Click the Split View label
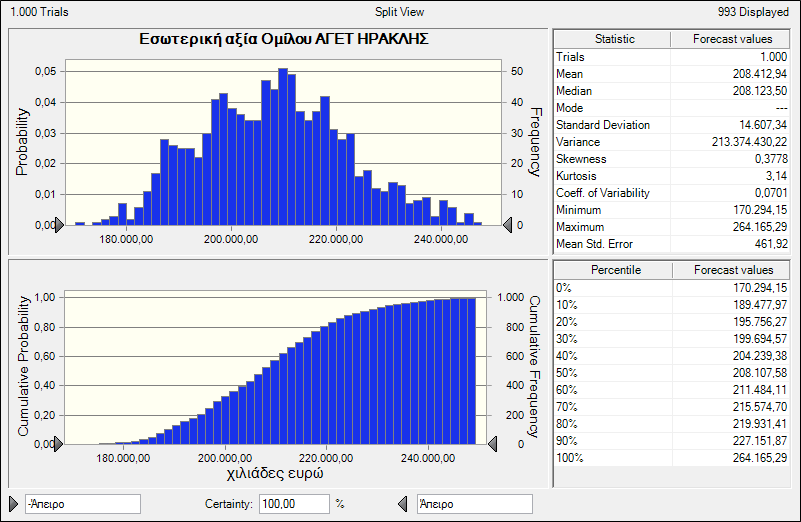The width and height of the screenshot is (801, 522). (399, 12)
